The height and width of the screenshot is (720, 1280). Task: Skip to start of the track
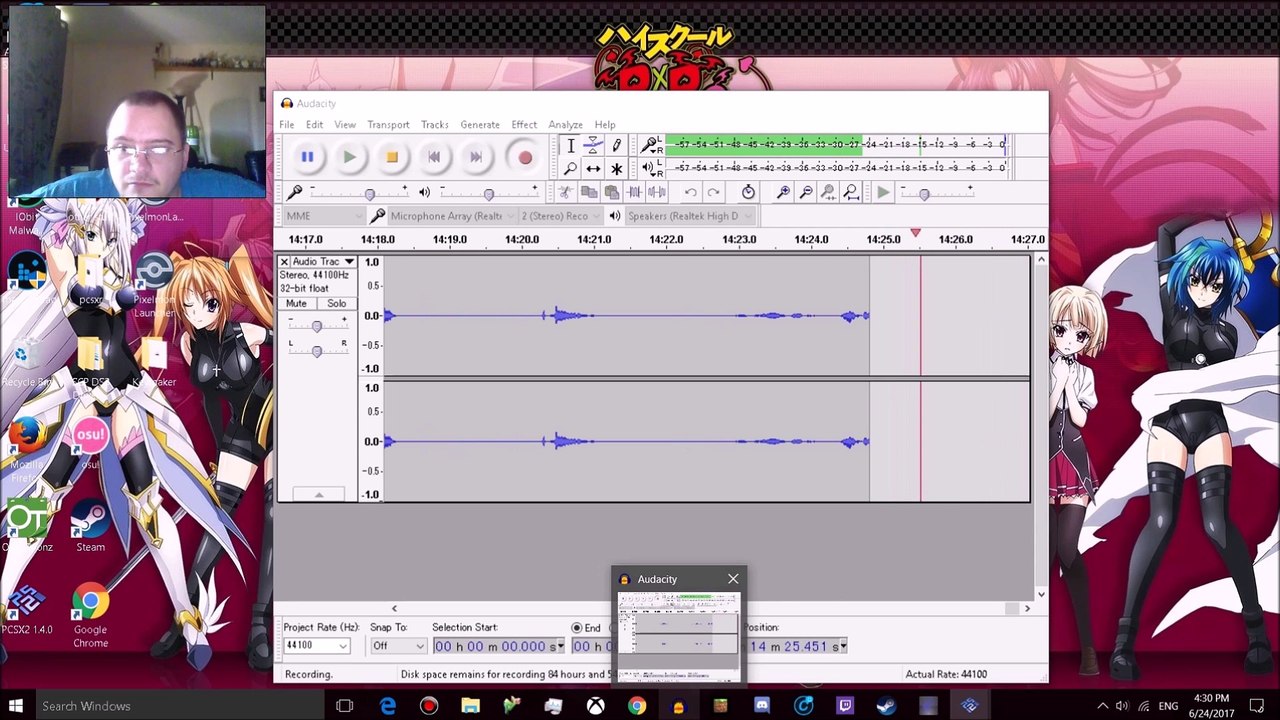(x=434, y=157)
